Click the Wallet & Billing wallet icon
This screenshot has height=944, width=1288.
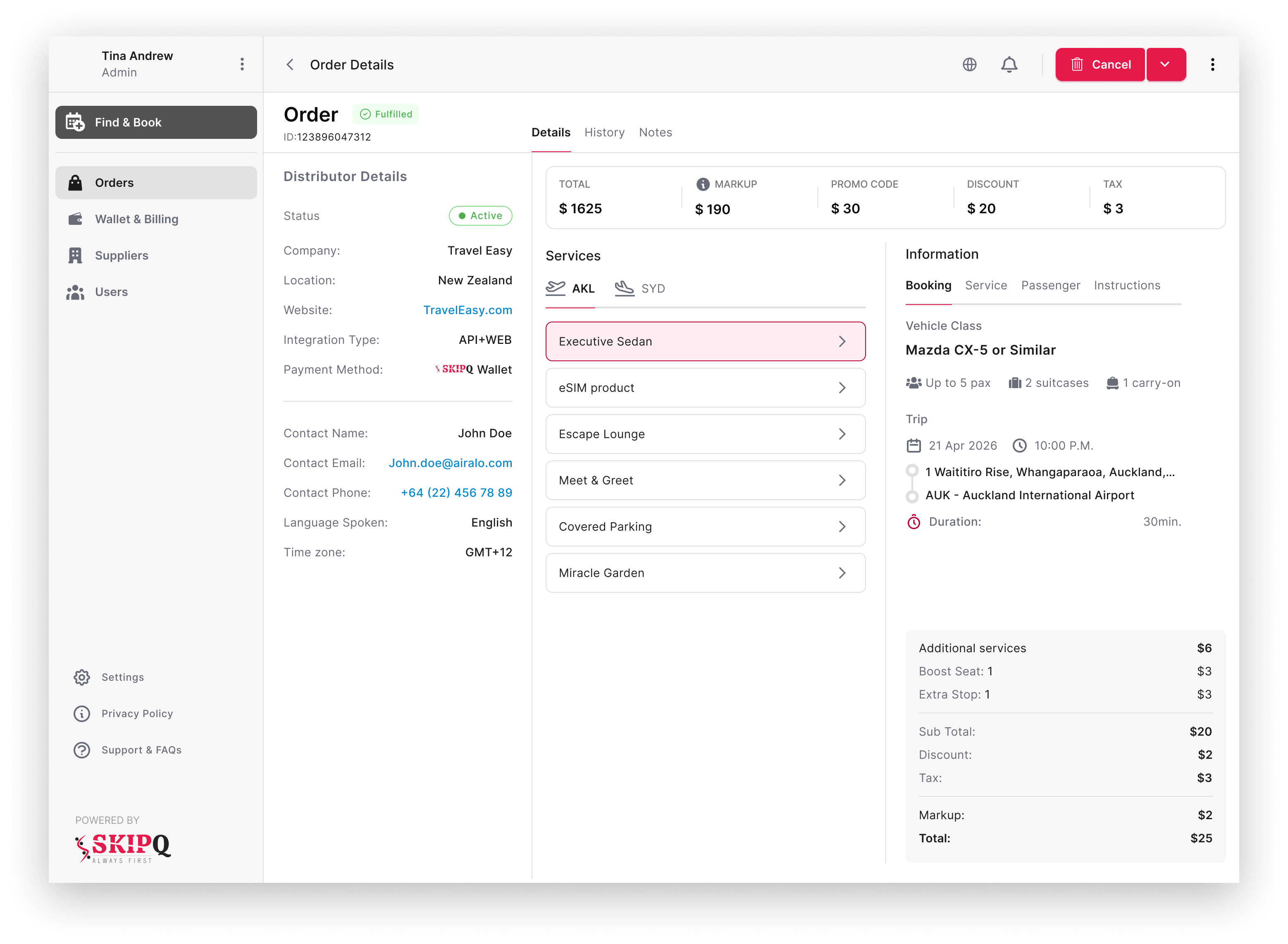pos(75,219)
